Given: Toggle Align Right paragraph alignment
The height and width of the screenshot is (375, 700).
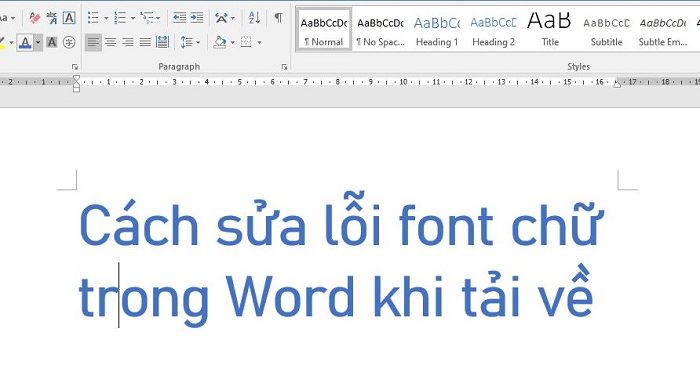Looking at the screenshot, I should tap(128, 42).
